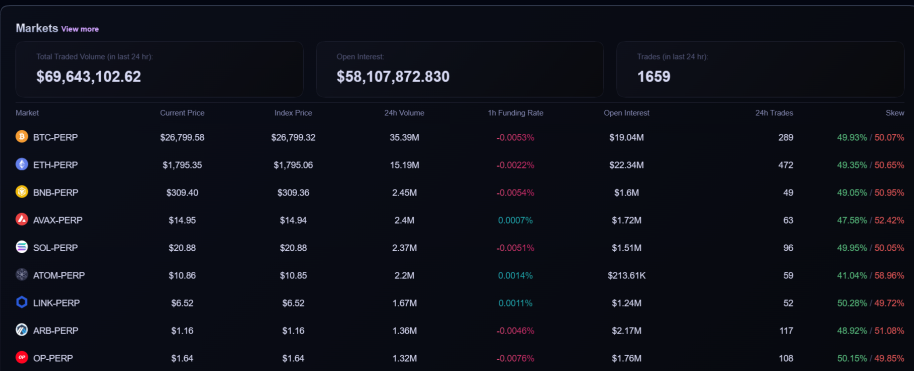Sort by the 24h Volume column header
Viewport: 914px width, 371px height.
[407, 113]
